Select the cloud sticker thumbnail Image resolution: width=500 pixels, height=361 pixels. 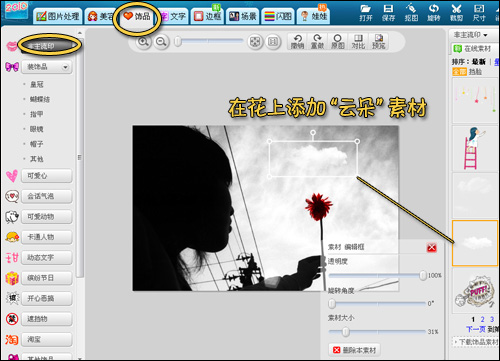coord(475,243)
